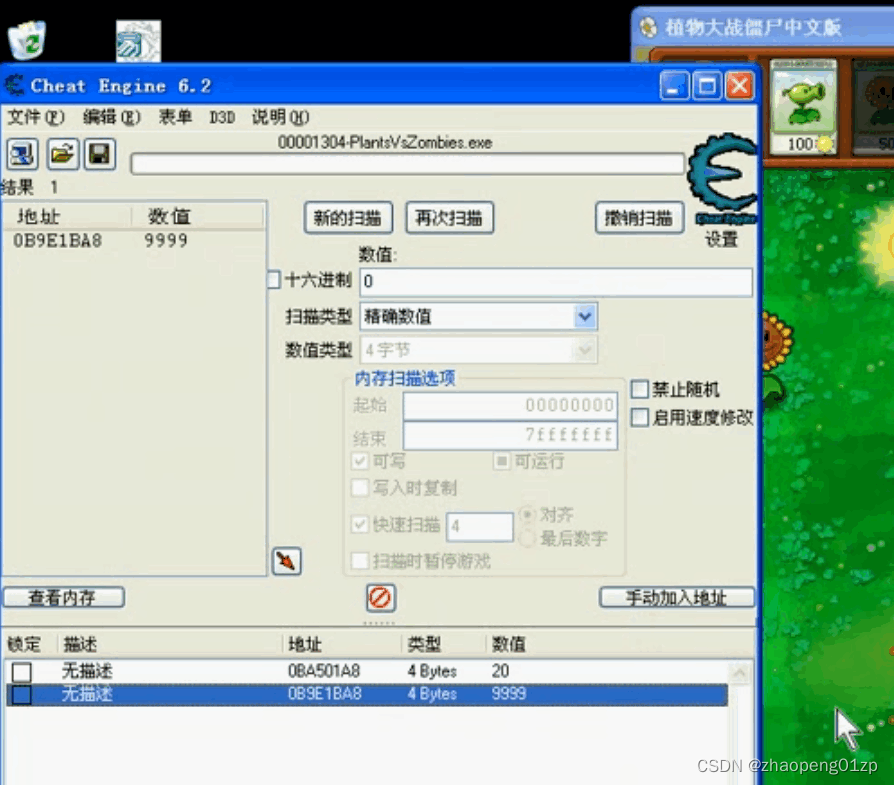Click the 植物大战僵尸中文版 window title bar

pos(763,27)
